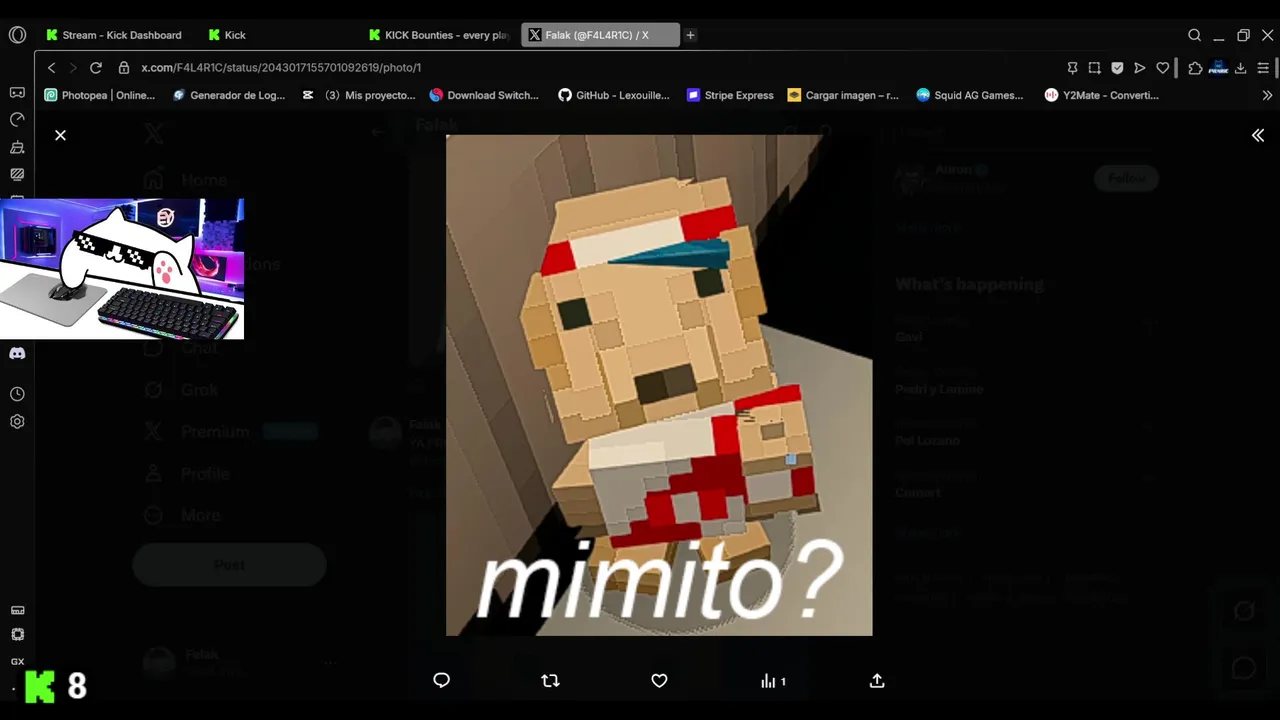Go back with the browser back arrow
Viewport: 1280px width, 720px height.
coord(52,68)
